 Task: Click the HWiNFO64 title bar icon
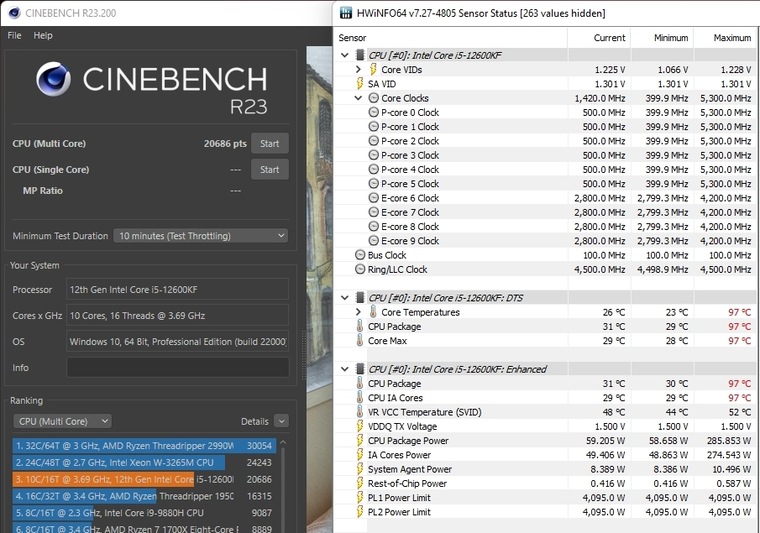346,13
